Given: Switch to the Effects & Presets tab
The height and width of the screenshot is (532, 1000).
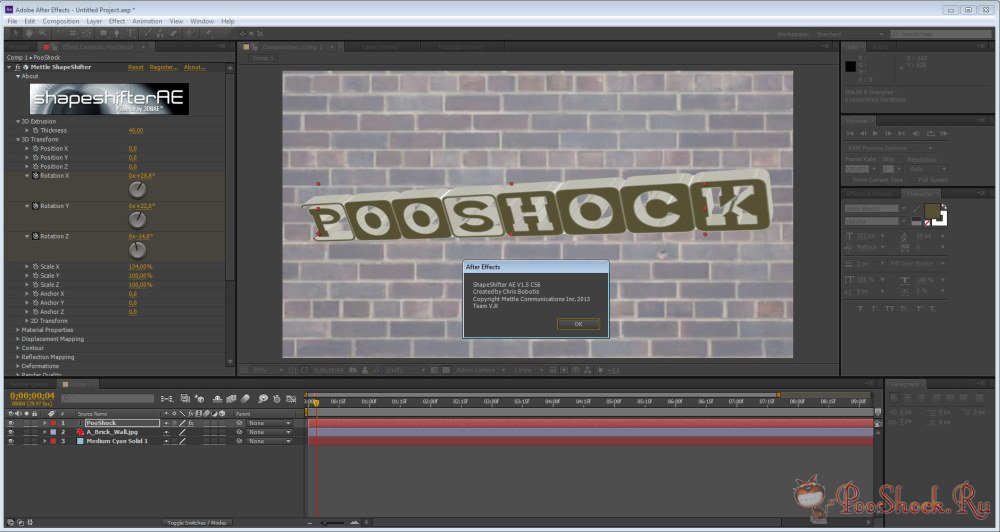Looking at the screenshot, I should (x=869, y=193).
